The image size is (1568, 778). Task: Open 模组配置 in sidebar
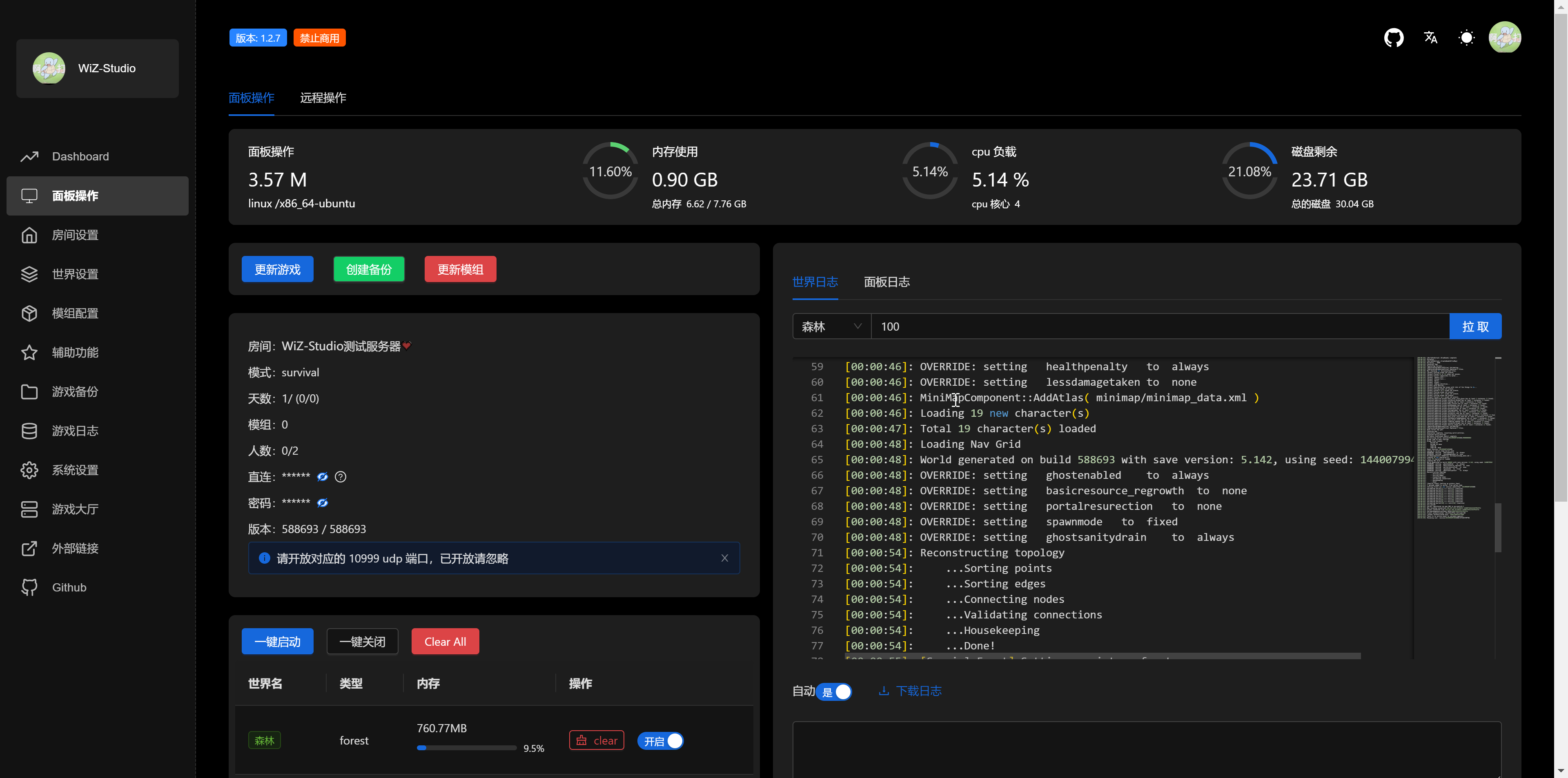click(75, 313)
